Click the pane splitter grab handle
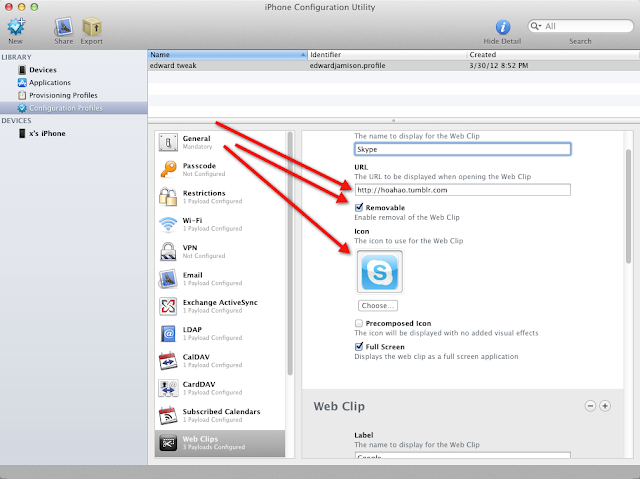This screenshot has height=479, width=640. coord(393,120)
